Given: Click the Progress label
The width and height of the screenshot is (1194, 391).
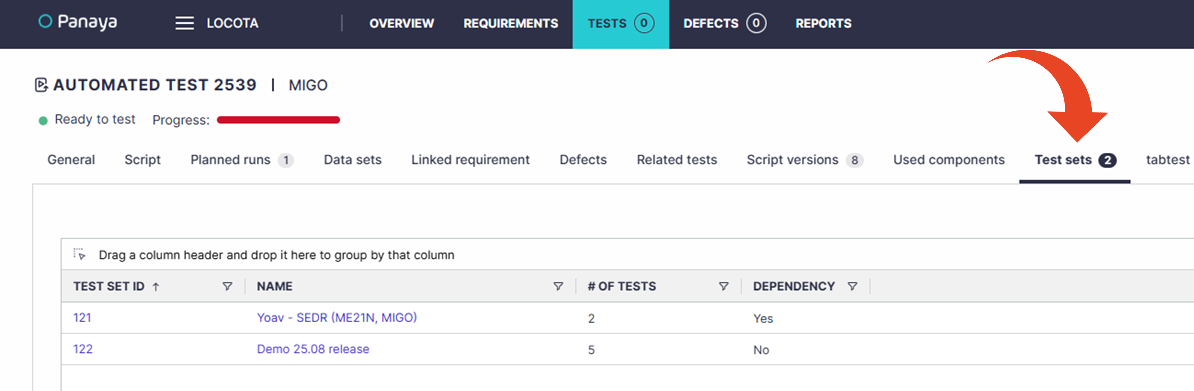Looking at the screenshot, I should [181, 120].
